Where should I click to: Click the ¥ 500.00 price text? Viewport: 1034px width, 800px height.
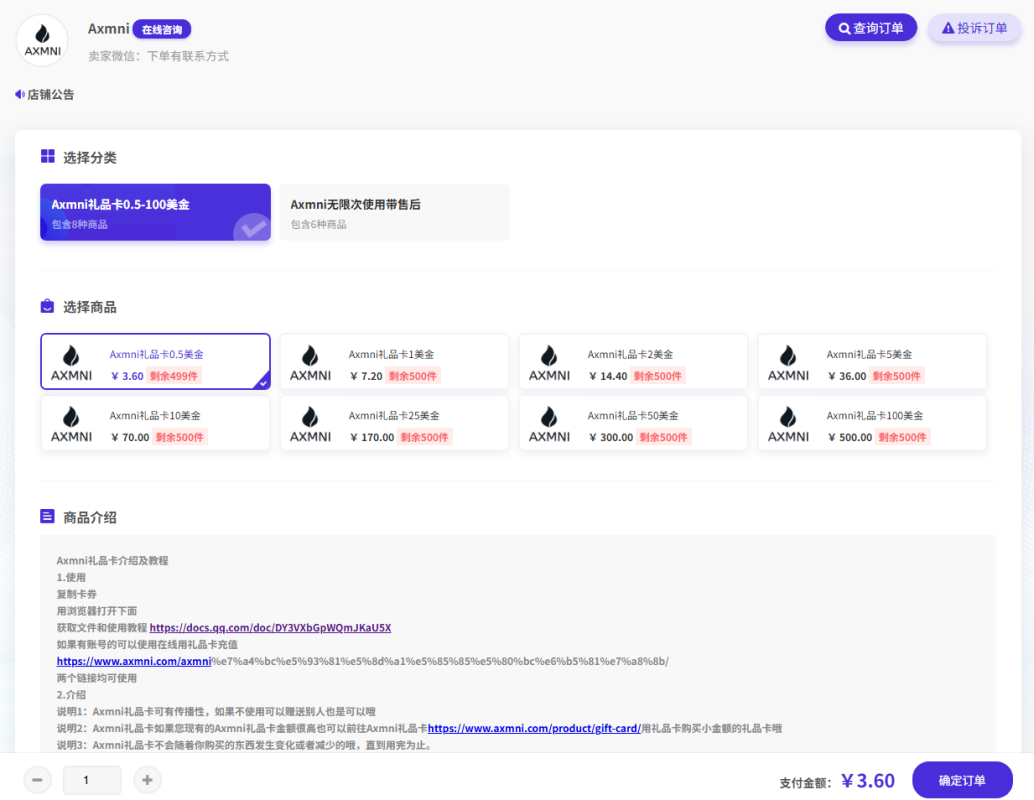pyautogui.click(x=850, y=437)
